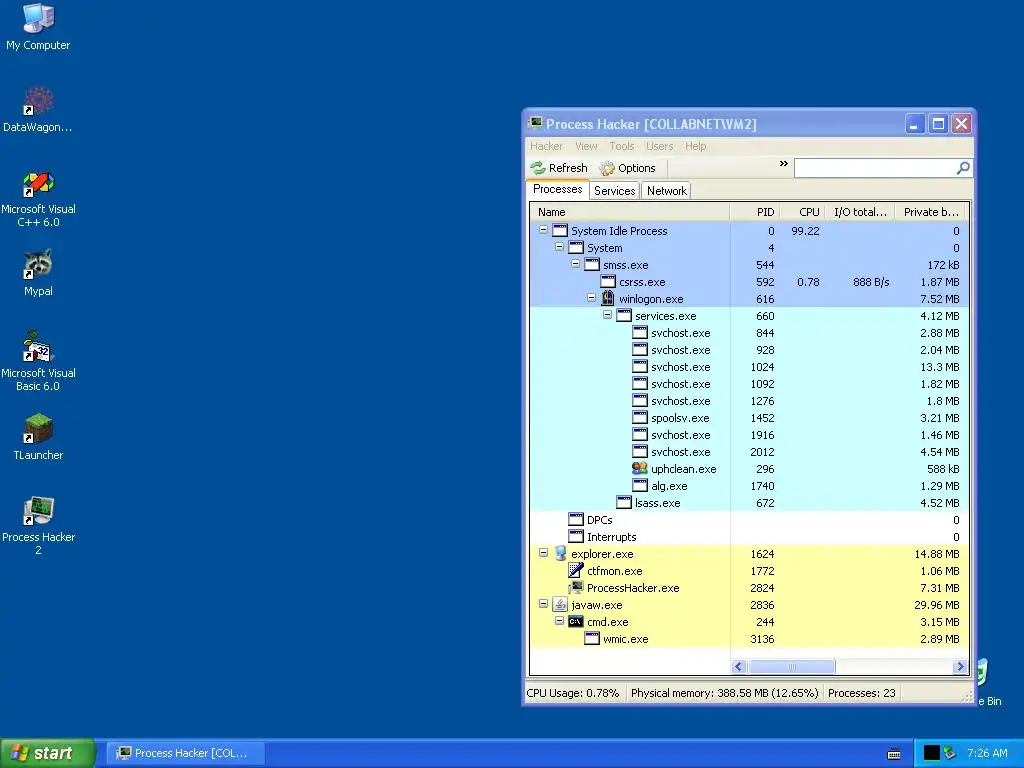This screenshot has width=1024, height=768.
Task: Click the explorer.exe process icon
Action: click(x=560, y=553)
